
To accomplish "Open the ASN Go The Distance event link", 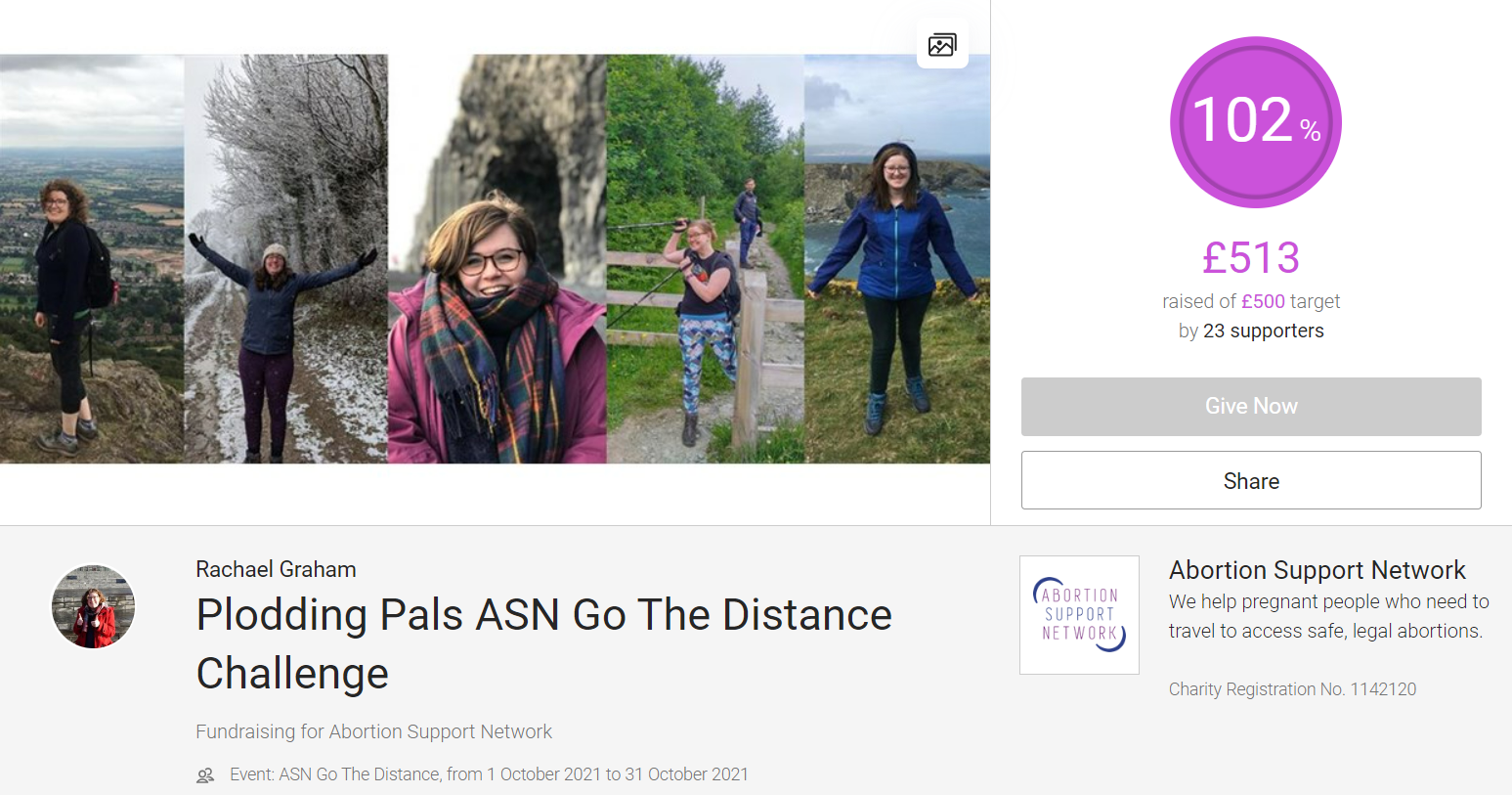I will [x=360, y=774].
